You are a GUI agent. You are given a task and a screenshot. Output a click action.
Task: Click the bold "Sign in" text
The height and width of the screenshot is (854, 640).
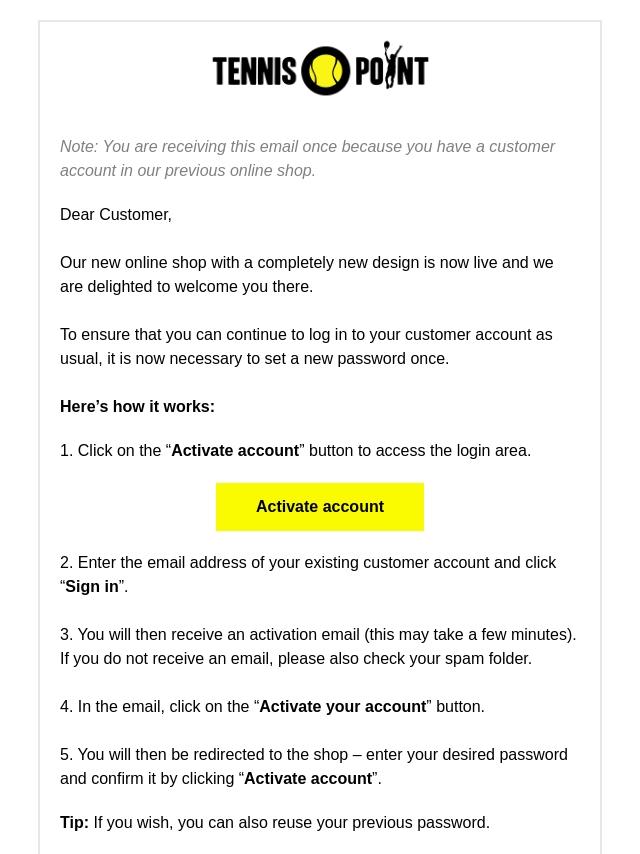coord(92,586)
